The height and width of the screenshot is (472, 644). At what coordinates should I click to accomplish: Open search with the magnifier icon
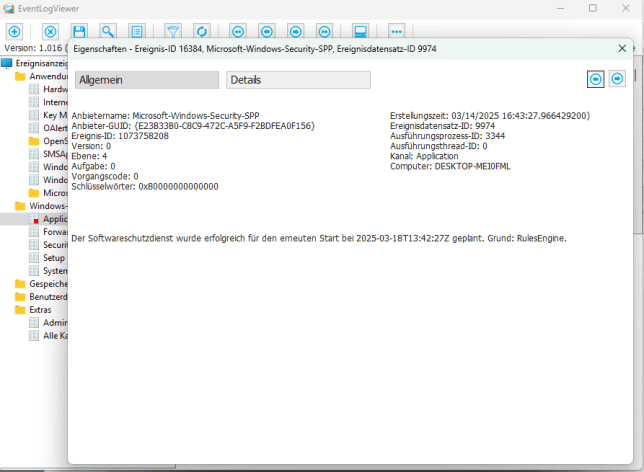pyautogui.click(x=107, y=32)
